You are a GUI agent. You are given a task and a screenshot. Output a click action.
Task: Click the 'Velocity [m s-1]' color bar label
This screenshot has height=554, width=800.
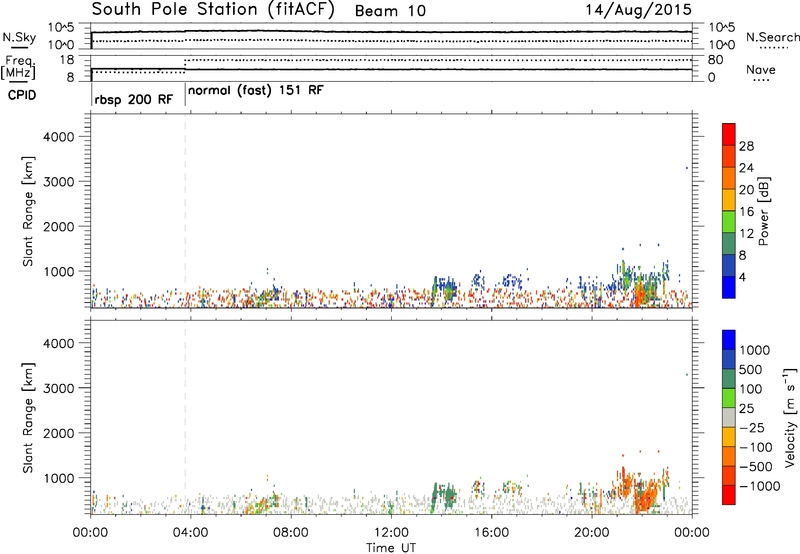[x=790, y=417]
